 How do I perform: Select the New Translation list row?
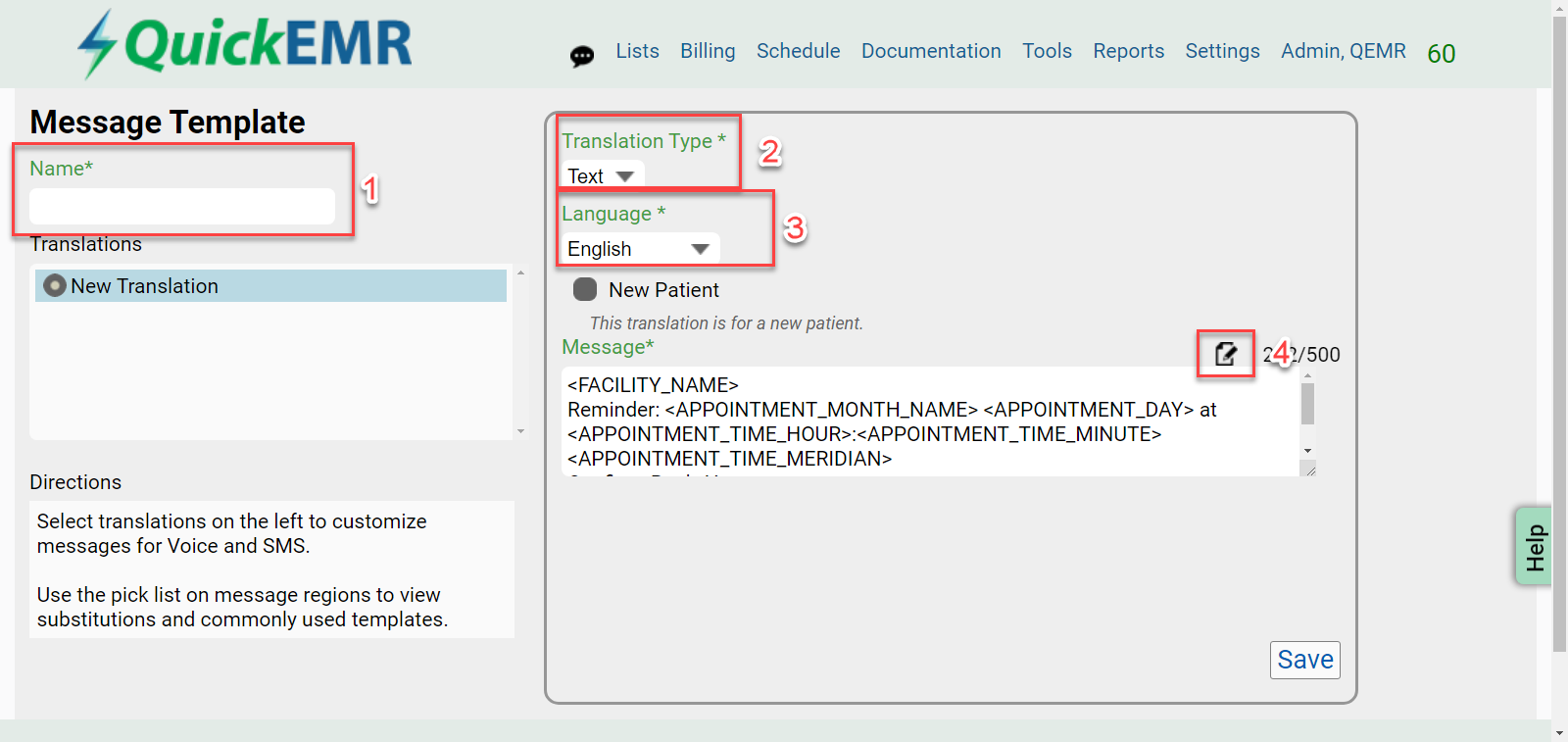pos(271,285)
